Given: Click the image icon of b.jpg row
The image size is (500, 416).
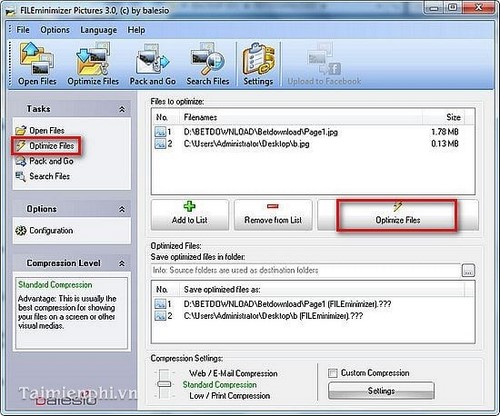Looking at the screenshot, I should pyautogui.click(x=160, y=144).
